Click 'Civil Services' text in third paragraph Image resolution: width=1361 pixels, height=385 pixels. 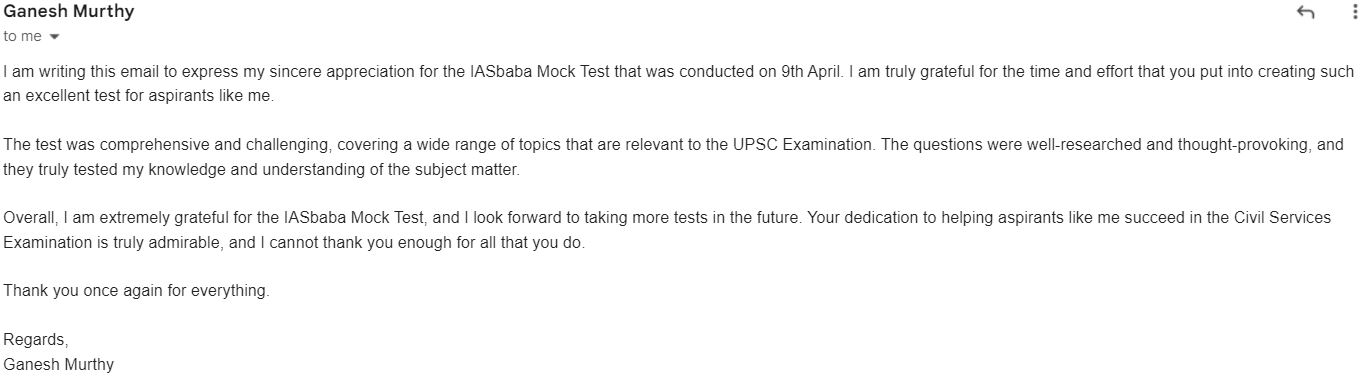tap(1283, 218)
